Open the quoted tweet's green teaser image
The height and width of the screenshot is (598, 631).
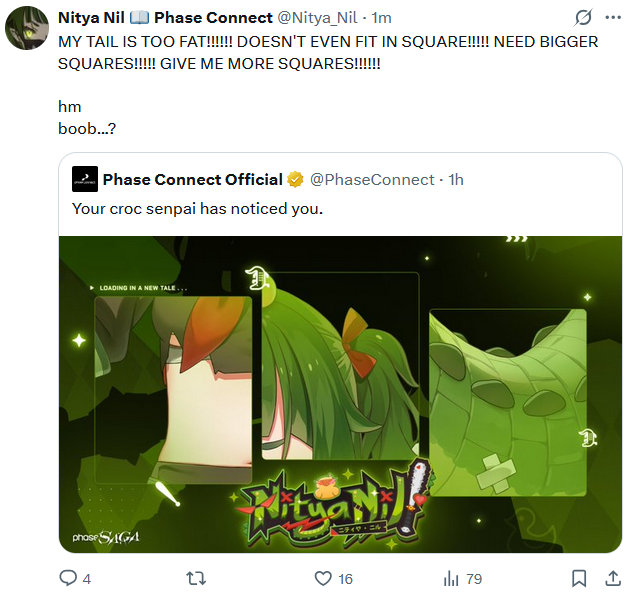pos(340,394)
